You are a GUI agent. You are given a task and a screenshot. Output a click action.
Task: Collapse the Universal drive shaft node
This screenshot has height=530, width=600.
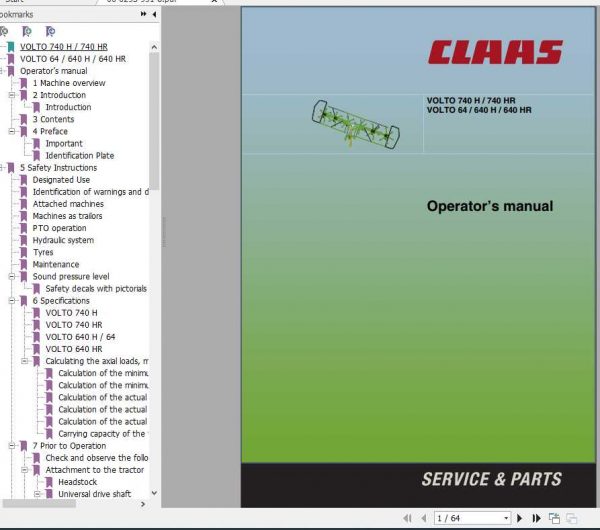point(37,494)
